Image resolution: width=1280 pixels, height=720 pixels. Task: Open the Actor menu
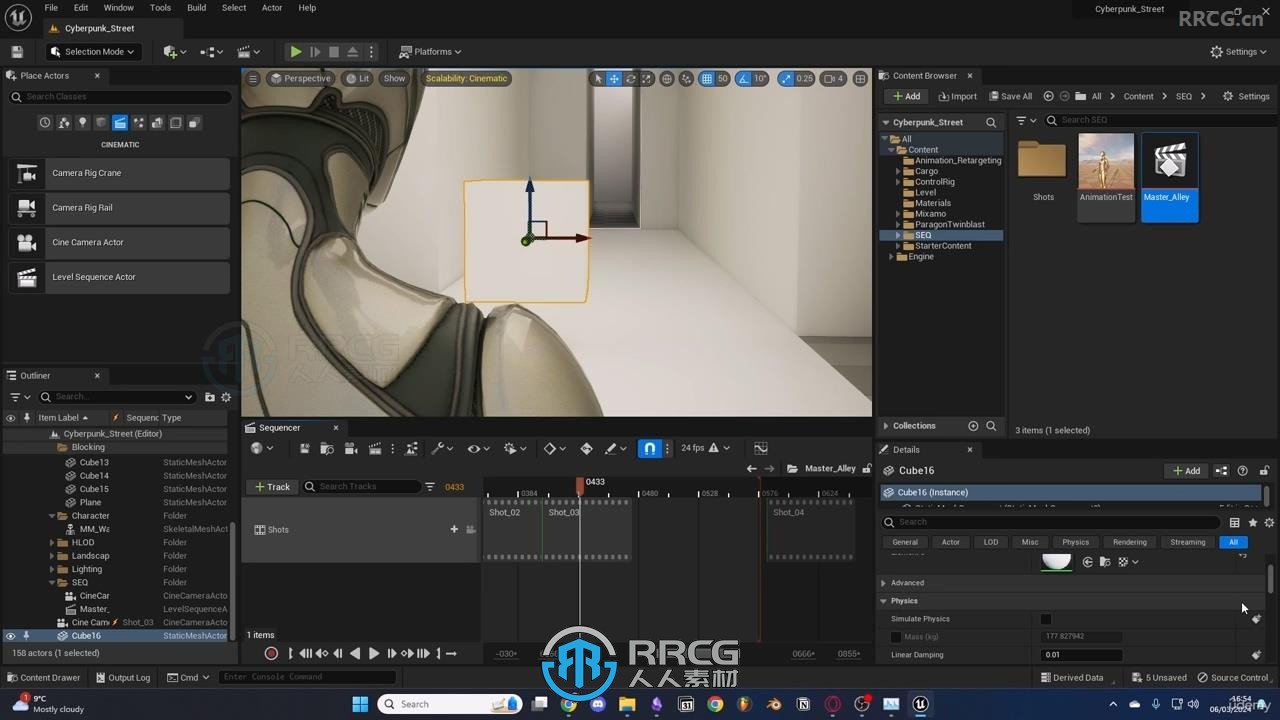click(x=272, y=8)
